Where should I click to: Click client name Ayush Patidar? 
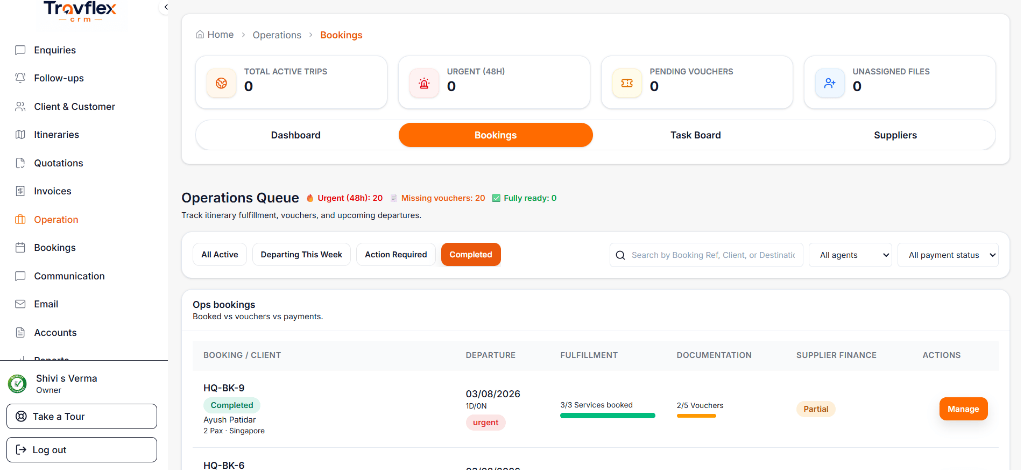tap(230, 420)
